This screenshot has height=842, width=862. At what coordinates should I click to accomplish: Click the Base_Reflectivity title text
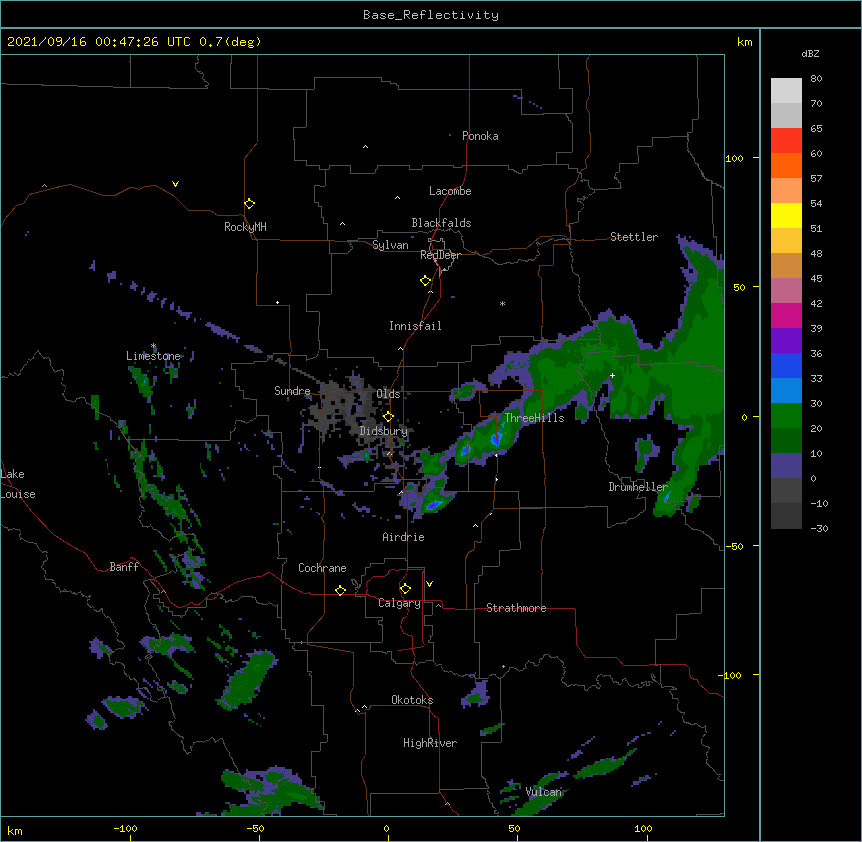click(431, 15)
